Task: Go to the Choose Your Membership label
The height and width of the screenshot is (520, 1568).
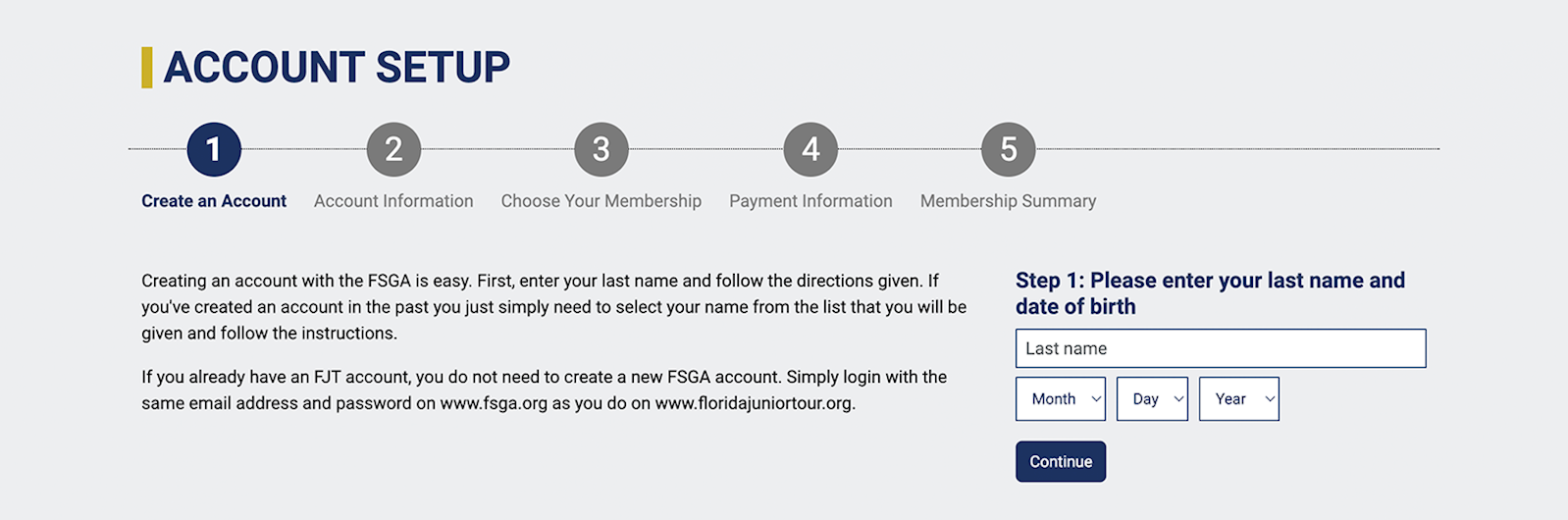Action: tap(601, 201)
